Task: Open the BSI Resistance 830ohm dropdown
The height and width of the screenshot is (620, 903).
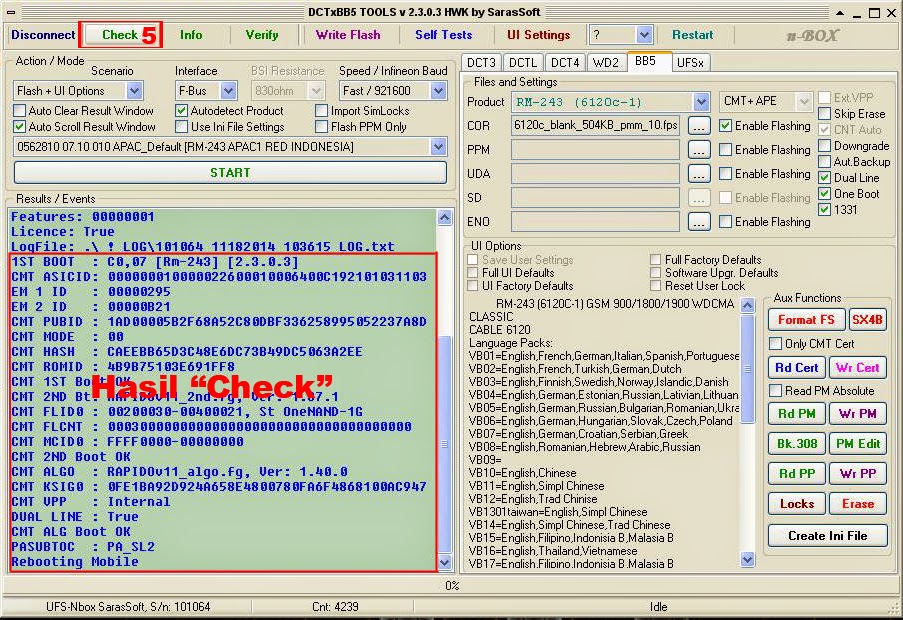Action: pyautogui.click(x=316, y=91)
